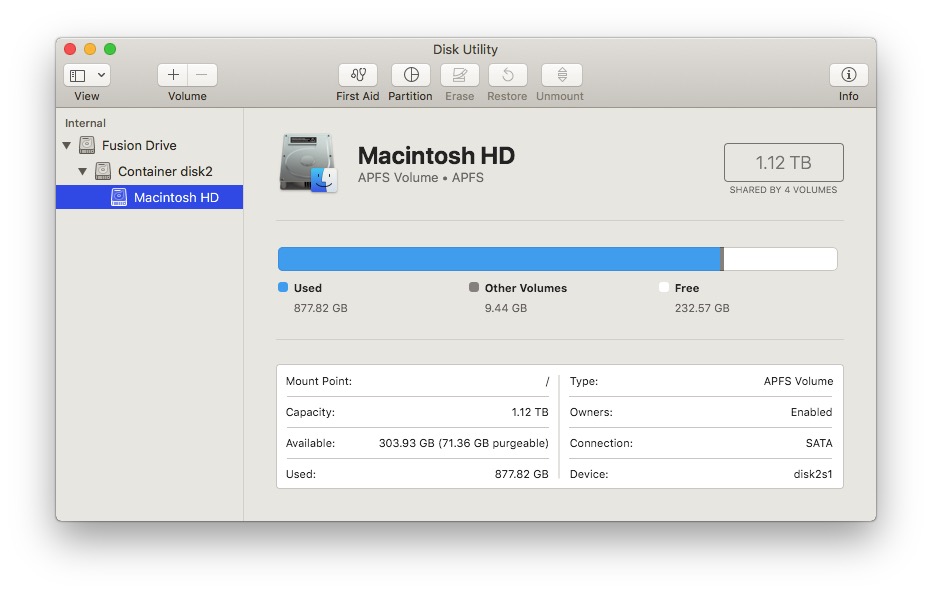
Task: Open the Partition pie chart tool
Action: (411, 75)
